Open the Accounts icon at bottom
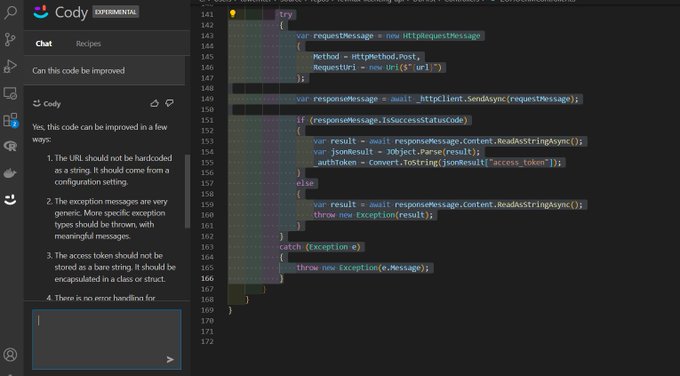The width and height of the screenshot is (680, 376). [10, 354]
